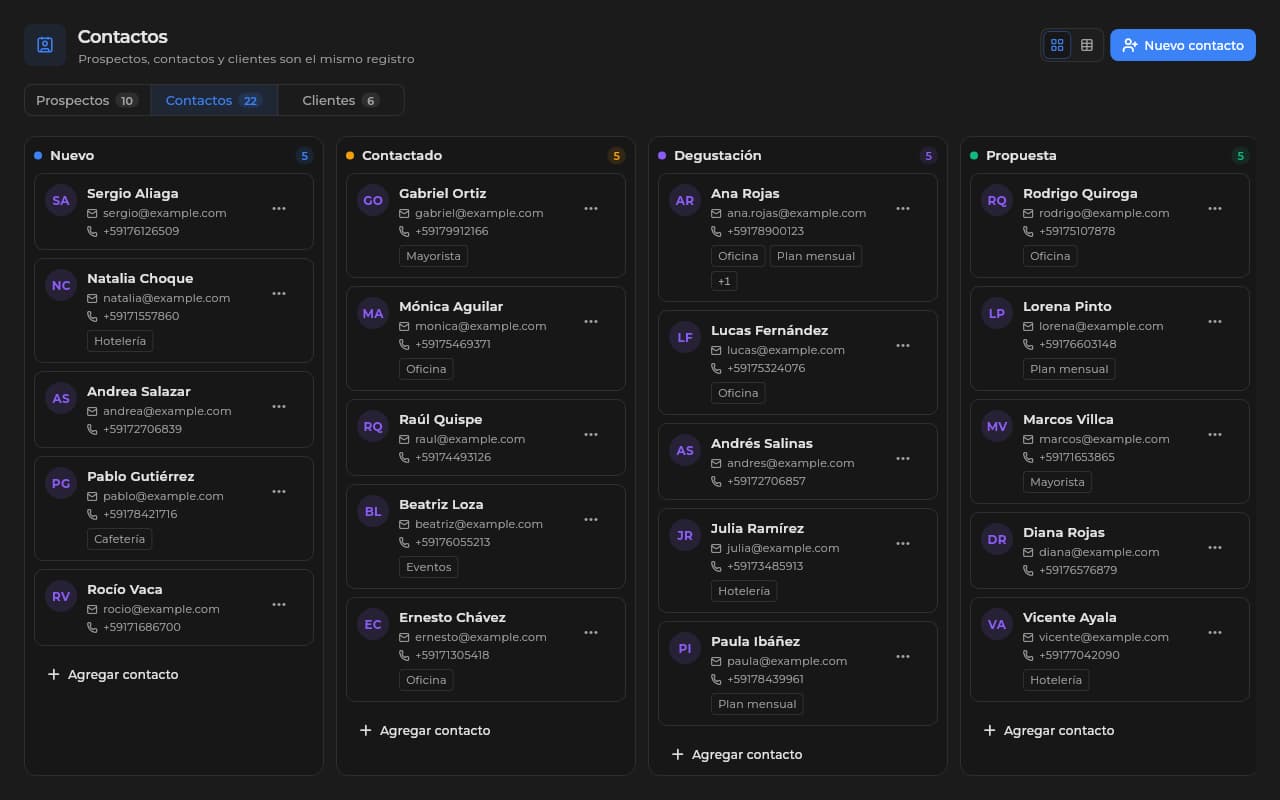This screenshot has width=1280, height=800.
Task: Open the three-dot menu for Lorena Pinto
Action: coord(1215,321)
